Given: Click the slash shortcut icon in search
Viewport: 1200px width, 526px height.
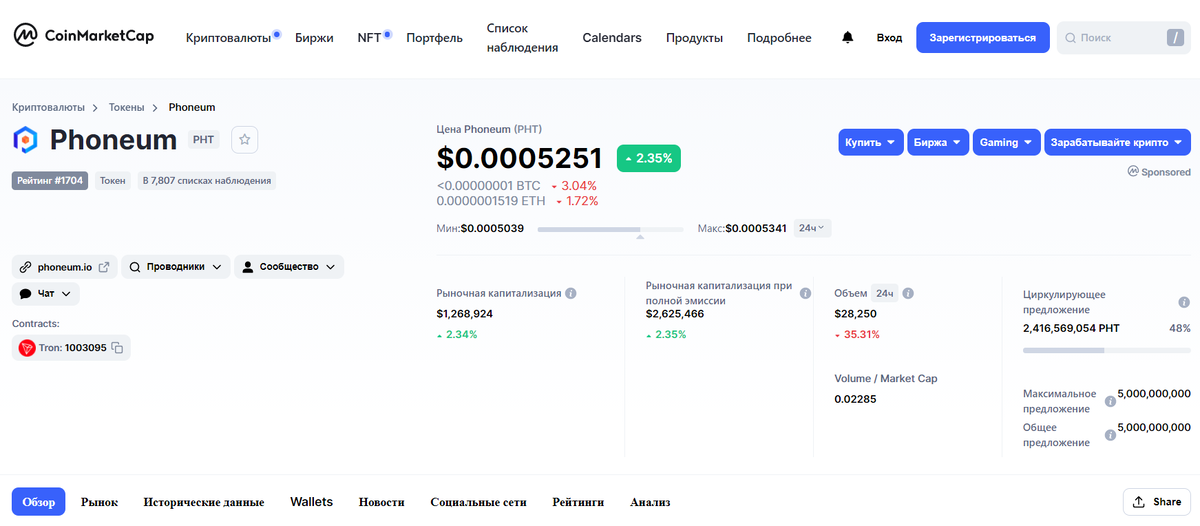Looking at the screenshot, I should [x=1175, y=38].
